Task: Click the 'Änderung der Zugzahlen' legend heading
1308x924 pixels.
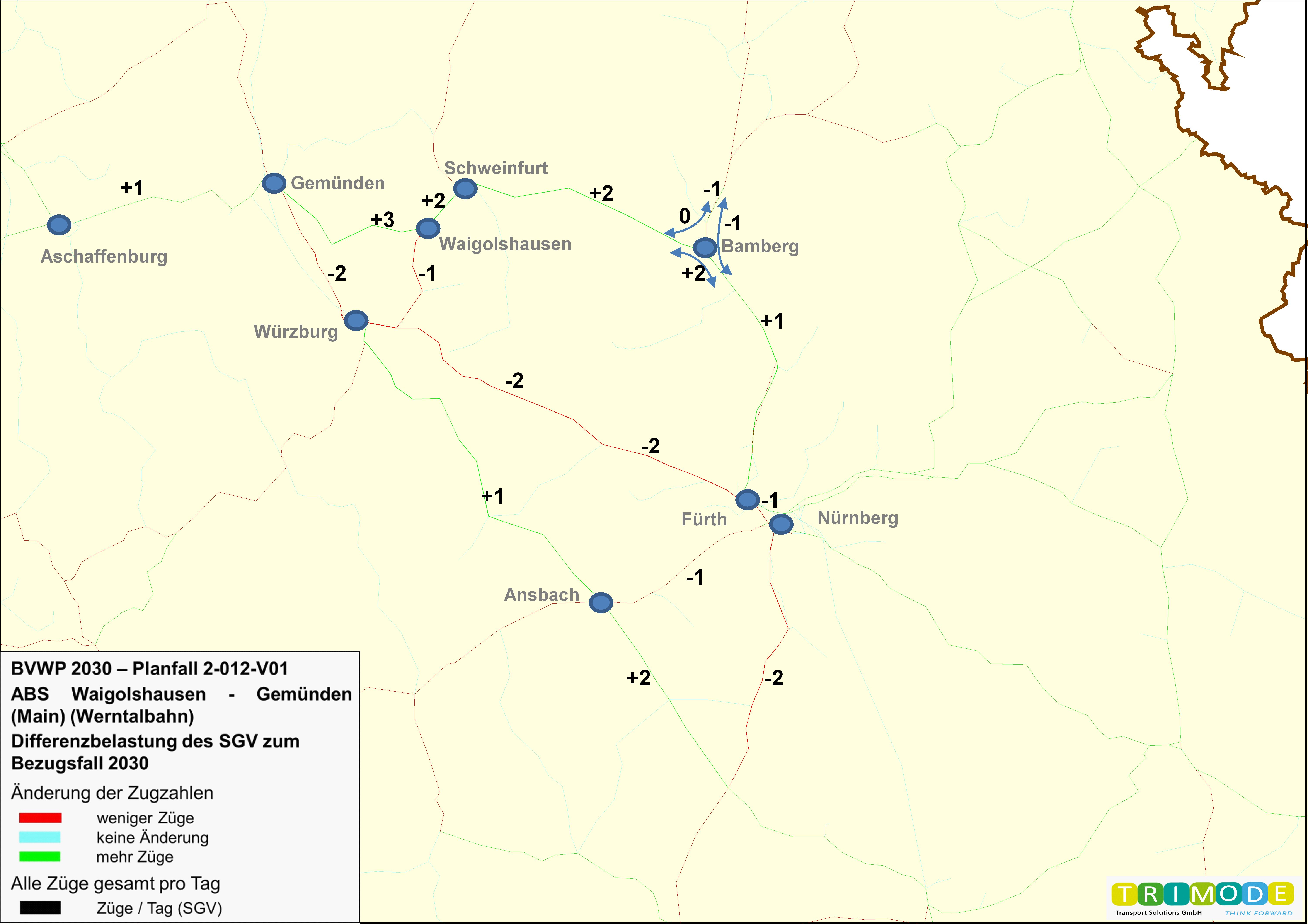Action: (x=112, y=793)
